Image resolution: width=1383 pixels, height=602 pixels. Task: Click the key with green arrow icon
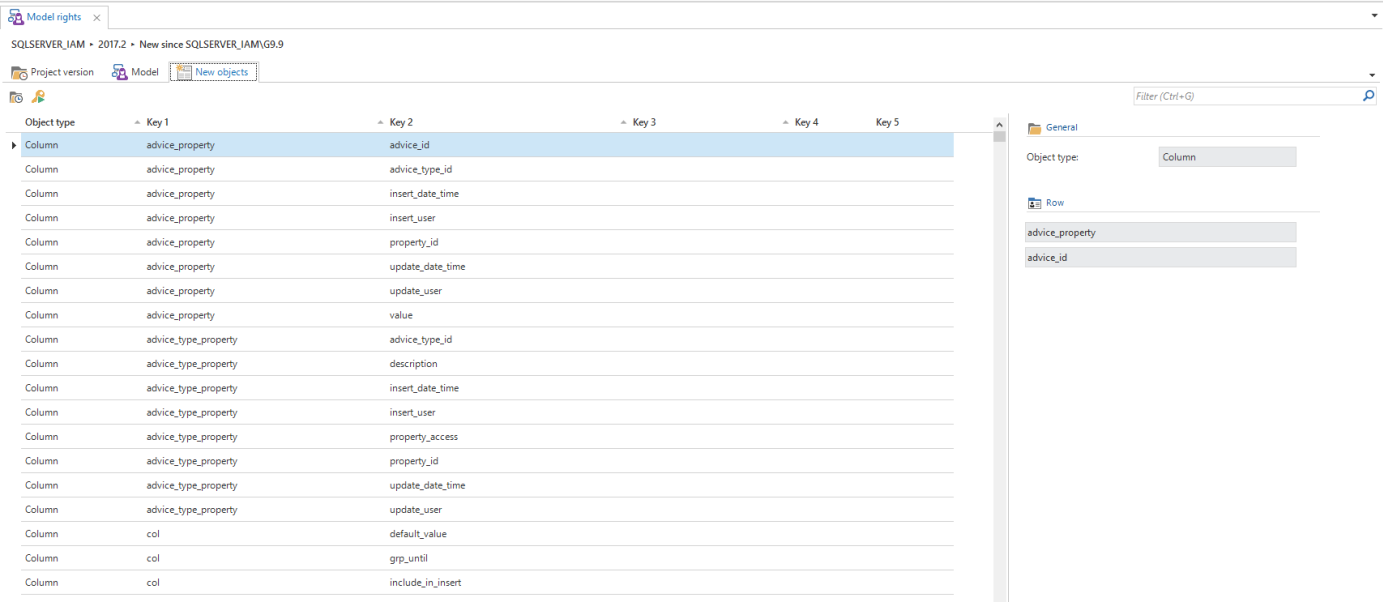tap(38, 97)
